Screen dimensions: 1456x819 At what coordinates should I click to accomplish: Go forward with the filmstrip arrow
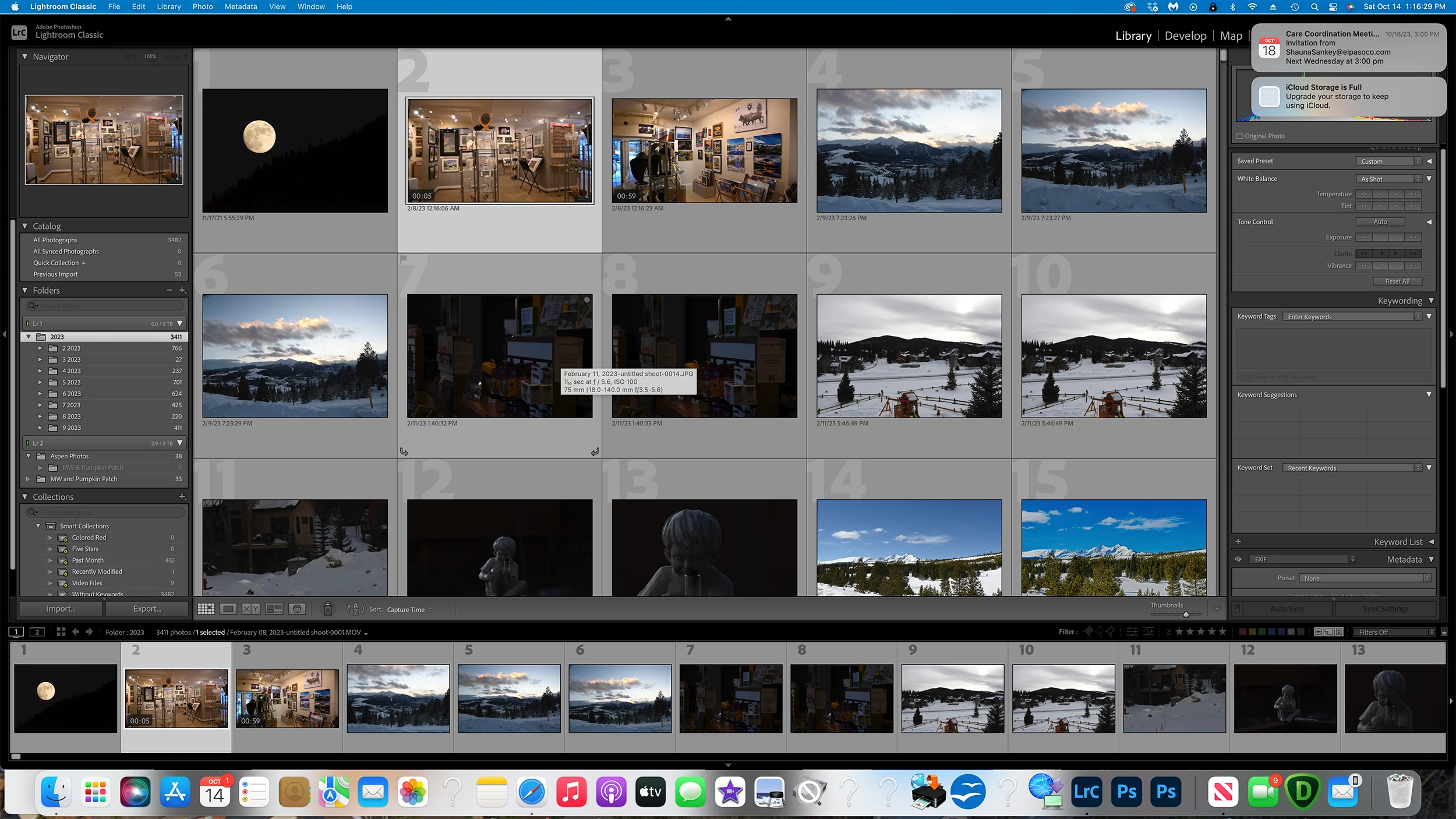pos(89,632)
